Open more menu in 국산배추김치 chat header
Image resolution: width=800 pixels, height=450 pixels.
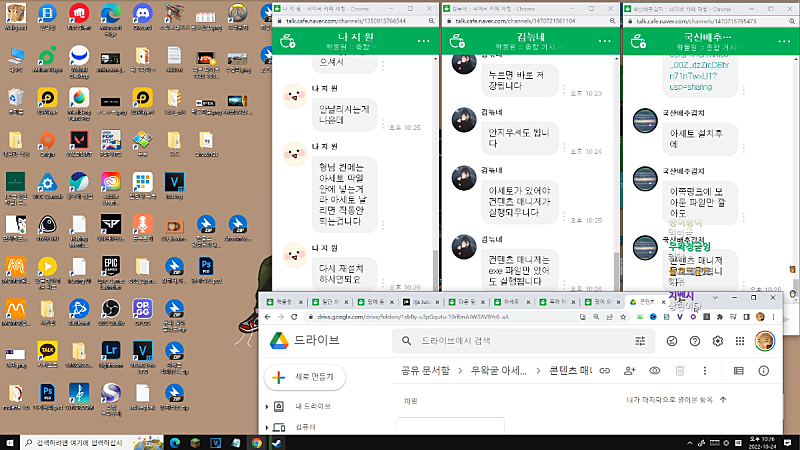[784, 41]
